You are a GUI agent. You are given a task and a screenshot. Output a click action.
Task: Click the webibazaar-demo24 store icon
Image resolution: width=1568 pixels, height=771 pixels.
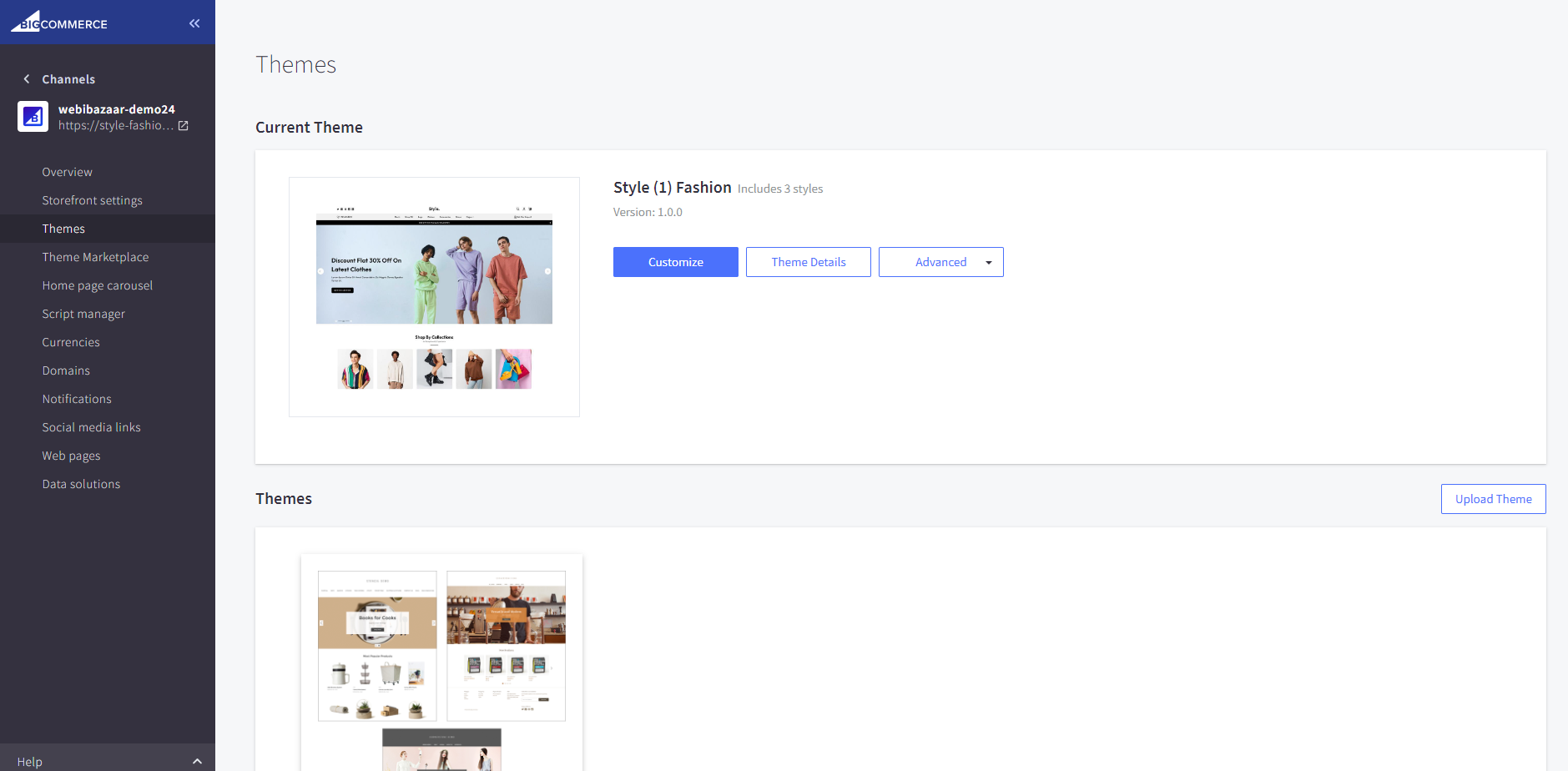(x=33, y=117)
